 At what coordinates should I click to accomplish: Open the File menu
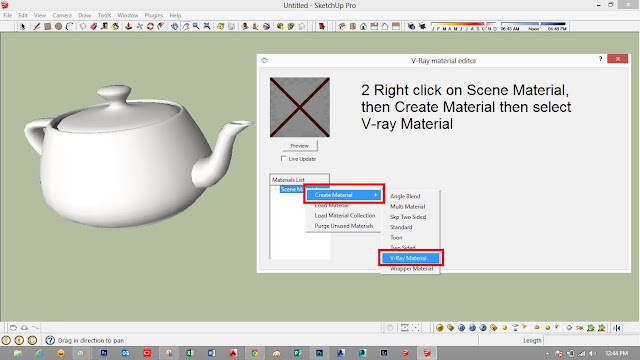[x=7, y=16]
